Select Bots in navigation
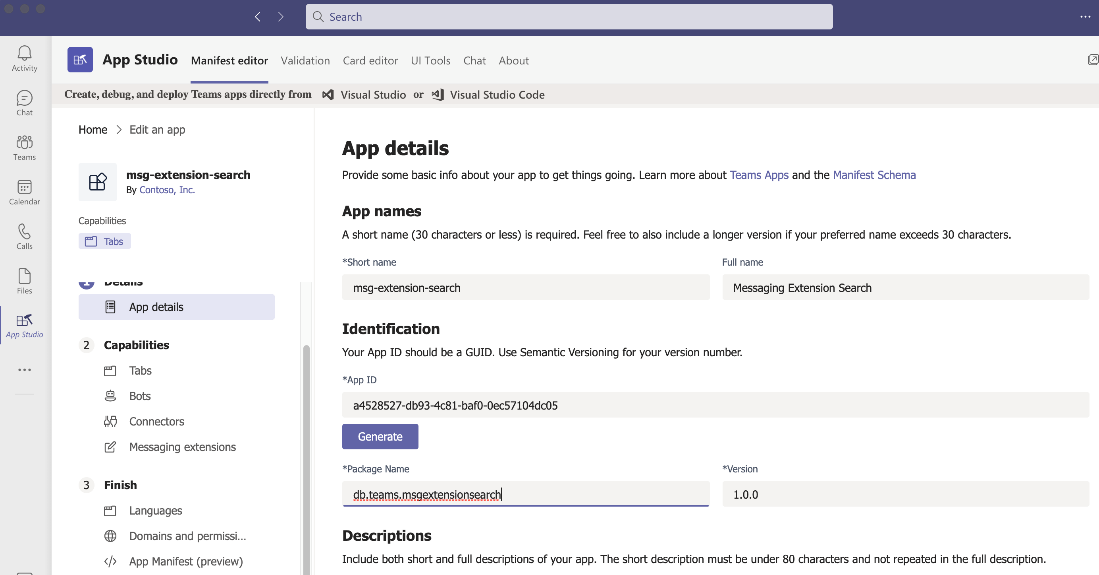 point(139,396)
